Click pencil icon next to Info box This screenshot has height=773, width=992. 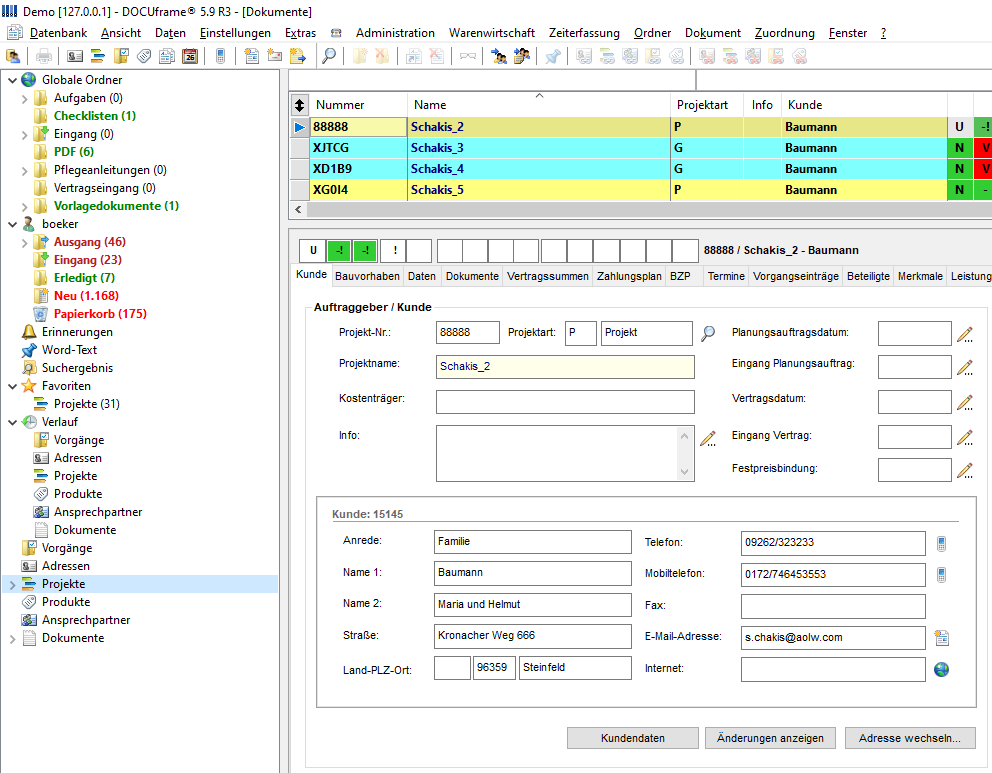[708, 438]
